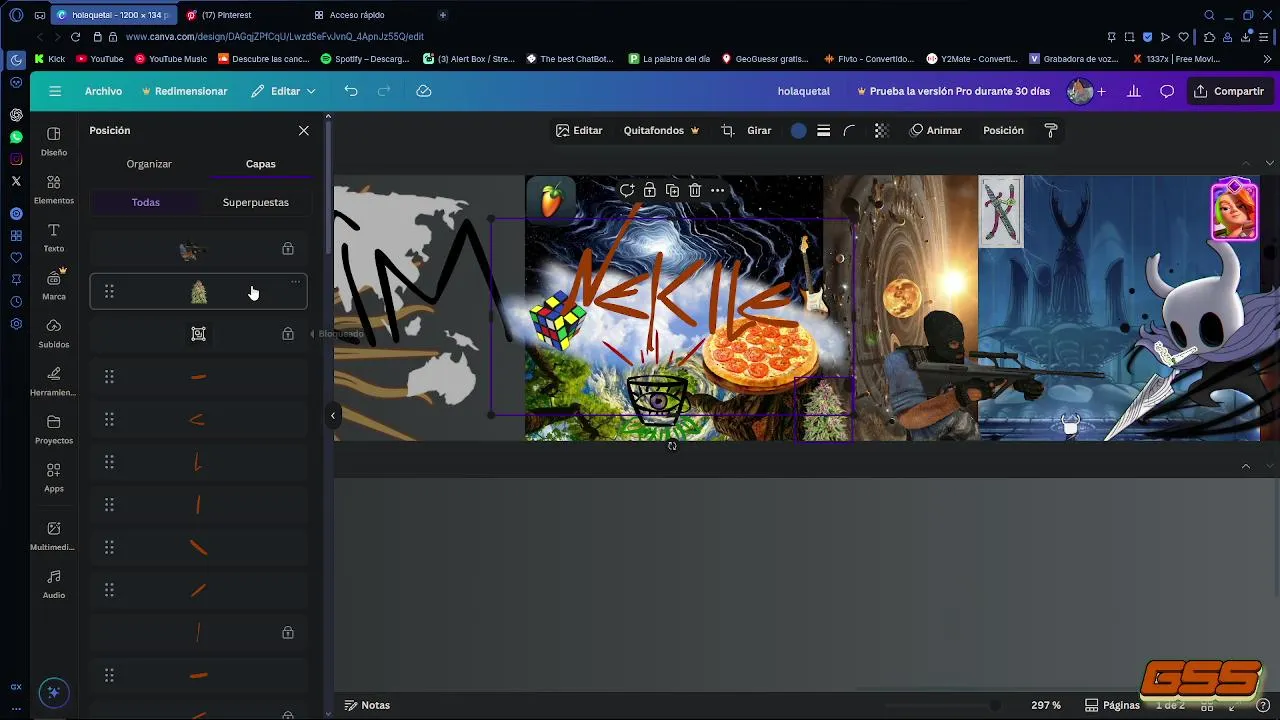Viewport: 1280px width, 720px height.
Task: Open options dots on selected plant layer
Action: (x=295, y=282)
